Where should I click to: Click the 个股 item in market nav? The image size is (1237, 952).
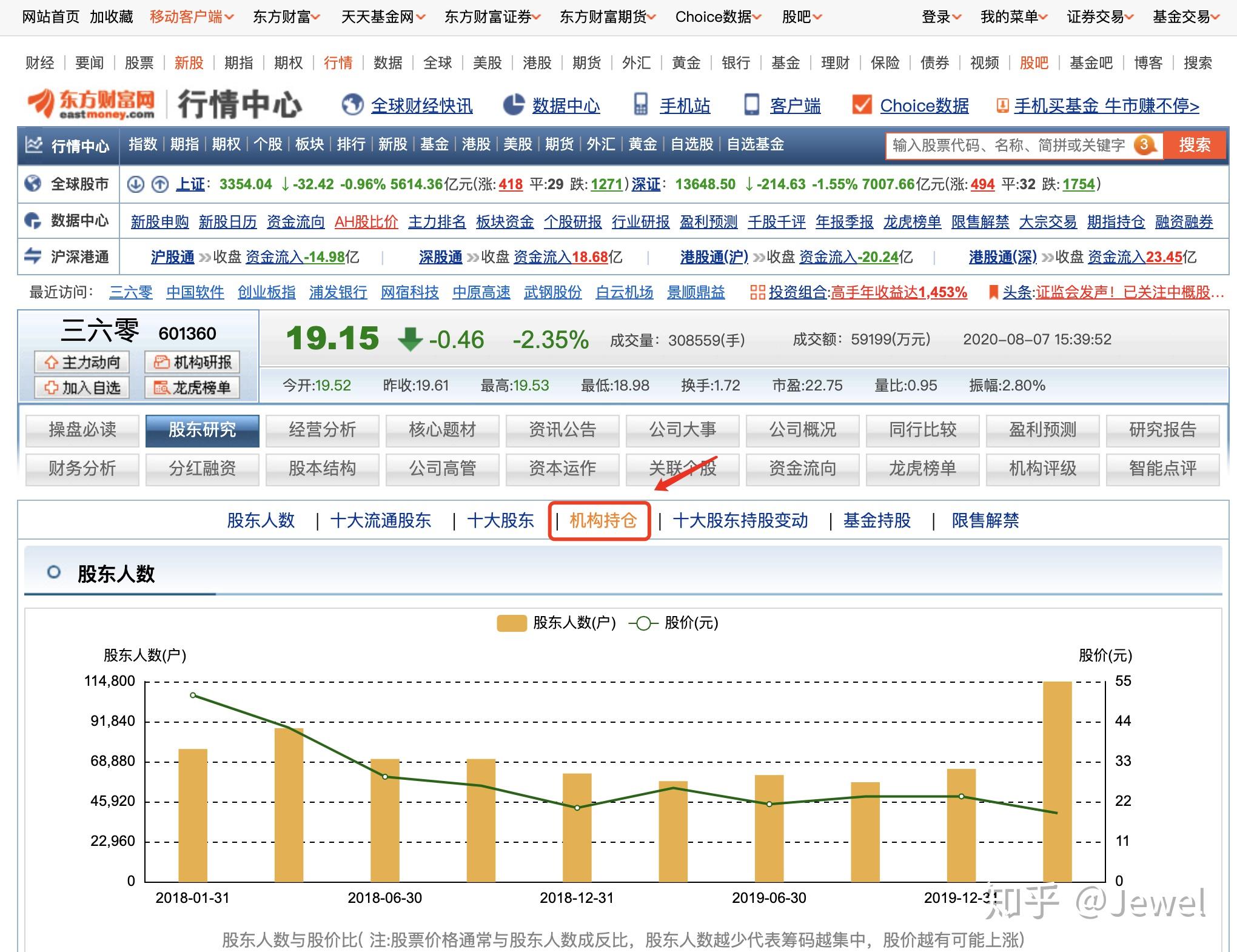click(268, 144)
